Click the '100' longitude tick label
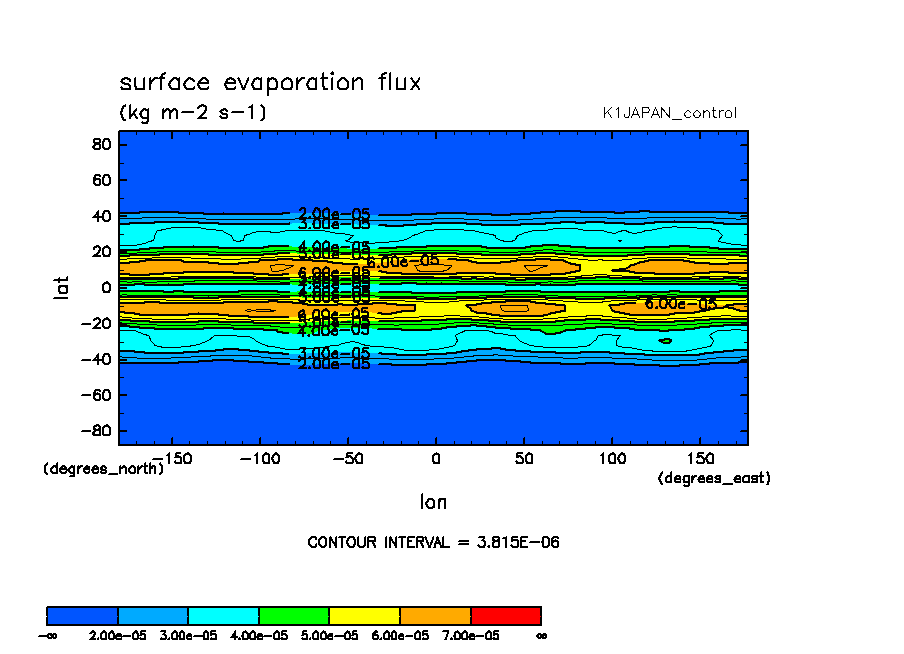This screenshot has width=904, height=654. click(611, 457)
